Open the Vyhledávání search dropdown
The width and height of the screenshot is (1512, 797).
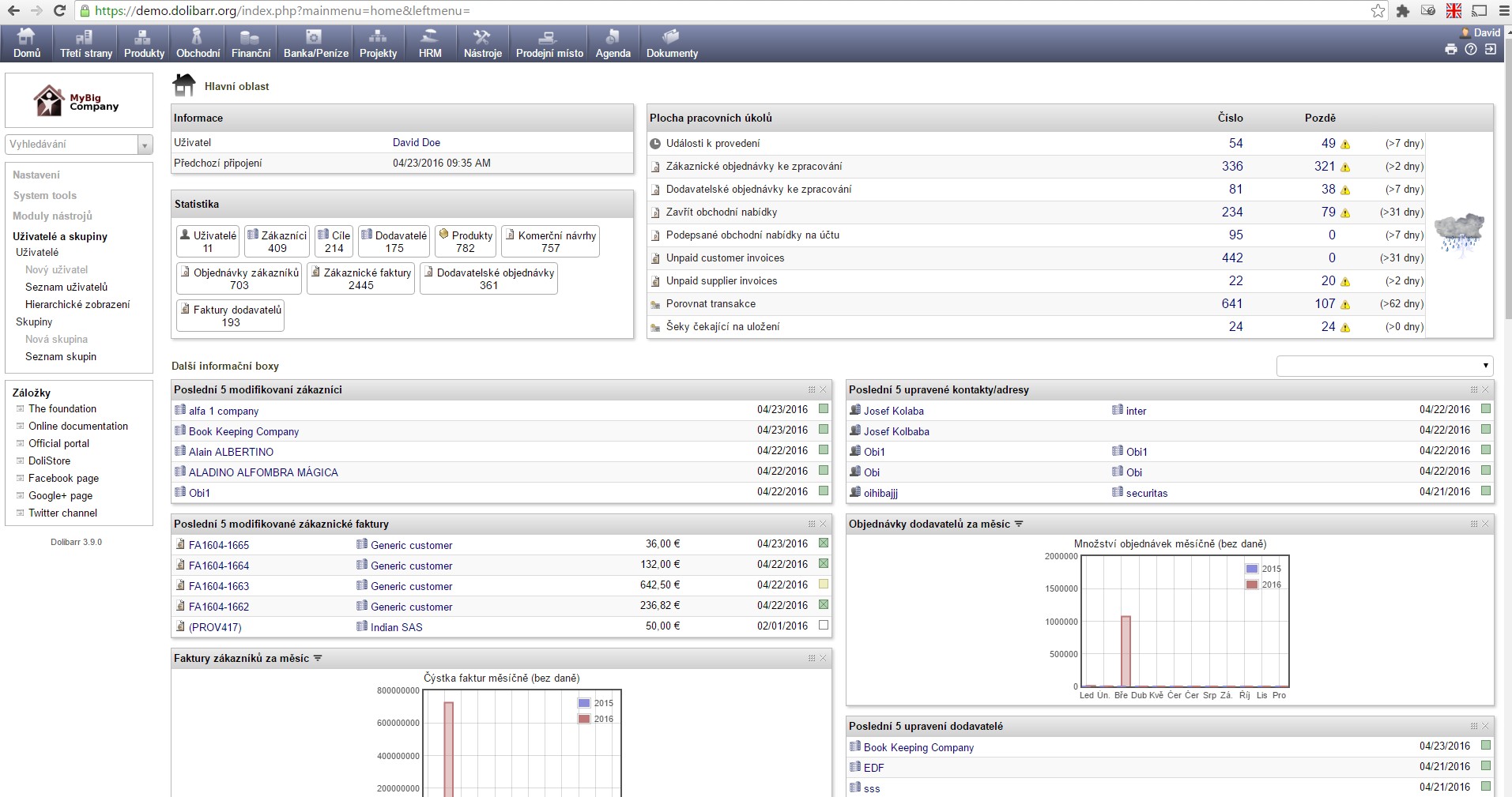tap(145, 145)
